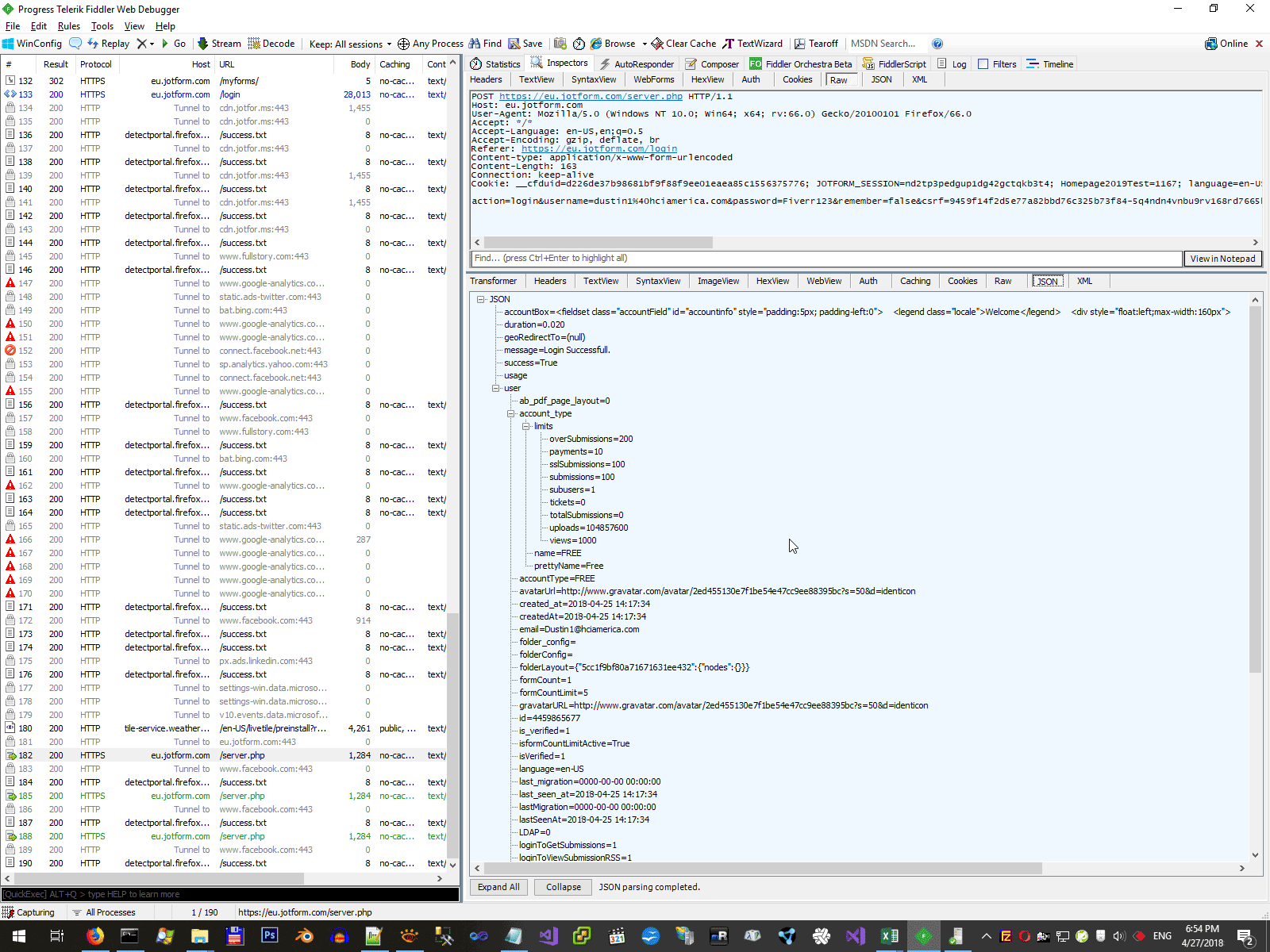Click the QuickExec command box
The height and width of the screenshot is (952, 1270).
(230, 894)
